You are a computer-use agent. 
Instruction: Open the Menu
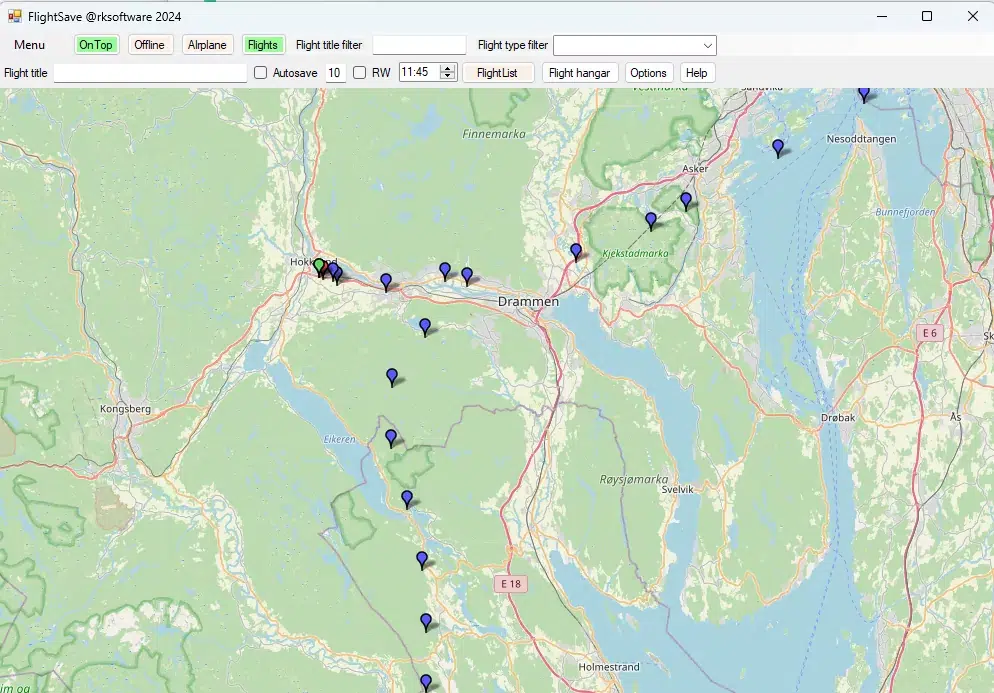[x=29, y=44]
